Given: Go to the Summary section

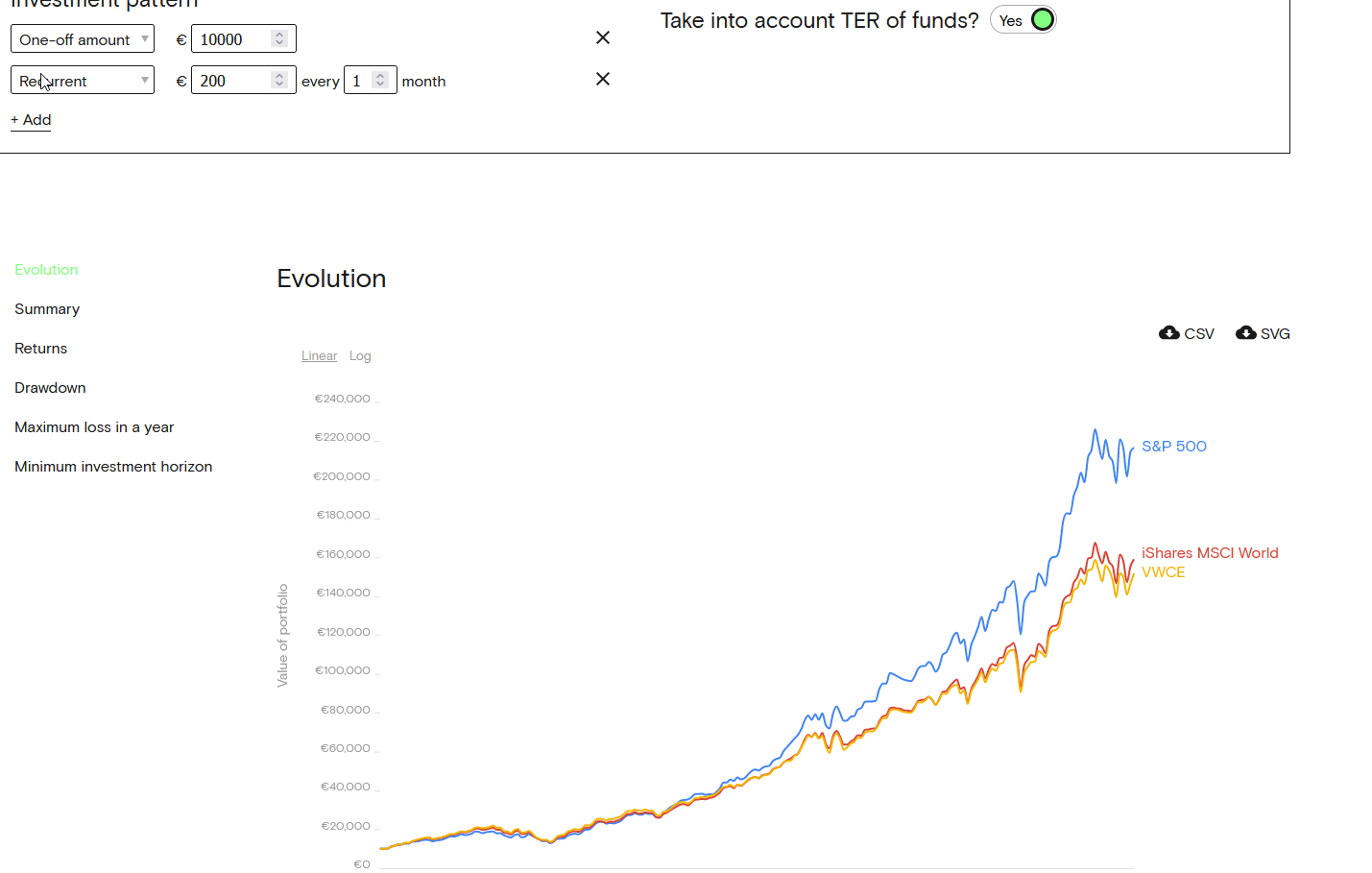Looking at the screenshot, I should tap(47, 309).
